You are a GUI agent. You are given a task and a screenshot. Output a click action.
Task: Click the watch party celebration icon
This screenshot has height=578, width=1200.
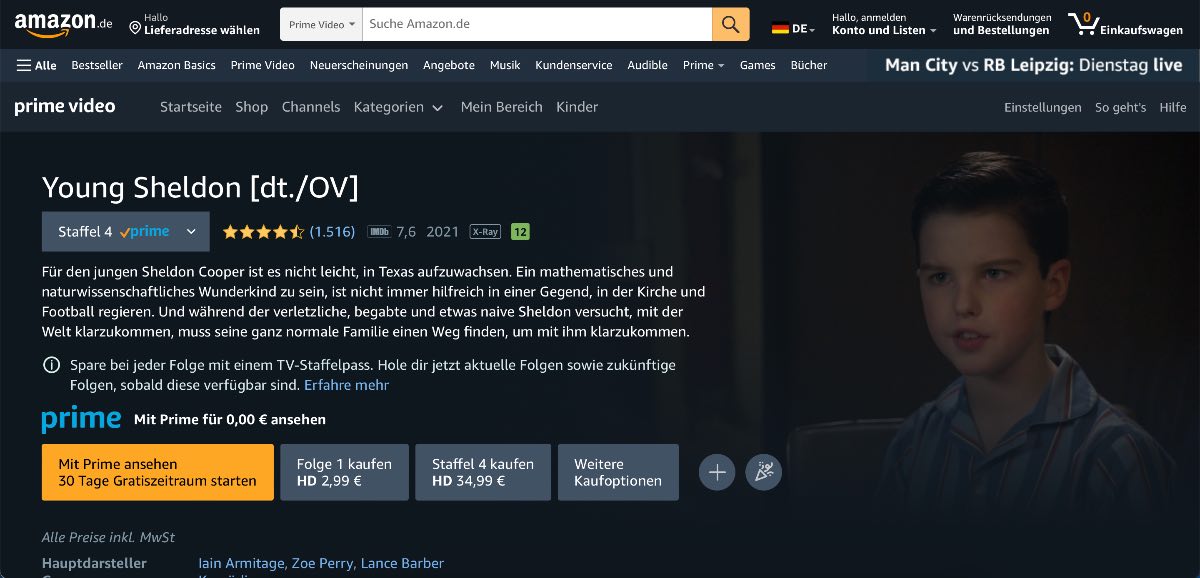[764, 472]
